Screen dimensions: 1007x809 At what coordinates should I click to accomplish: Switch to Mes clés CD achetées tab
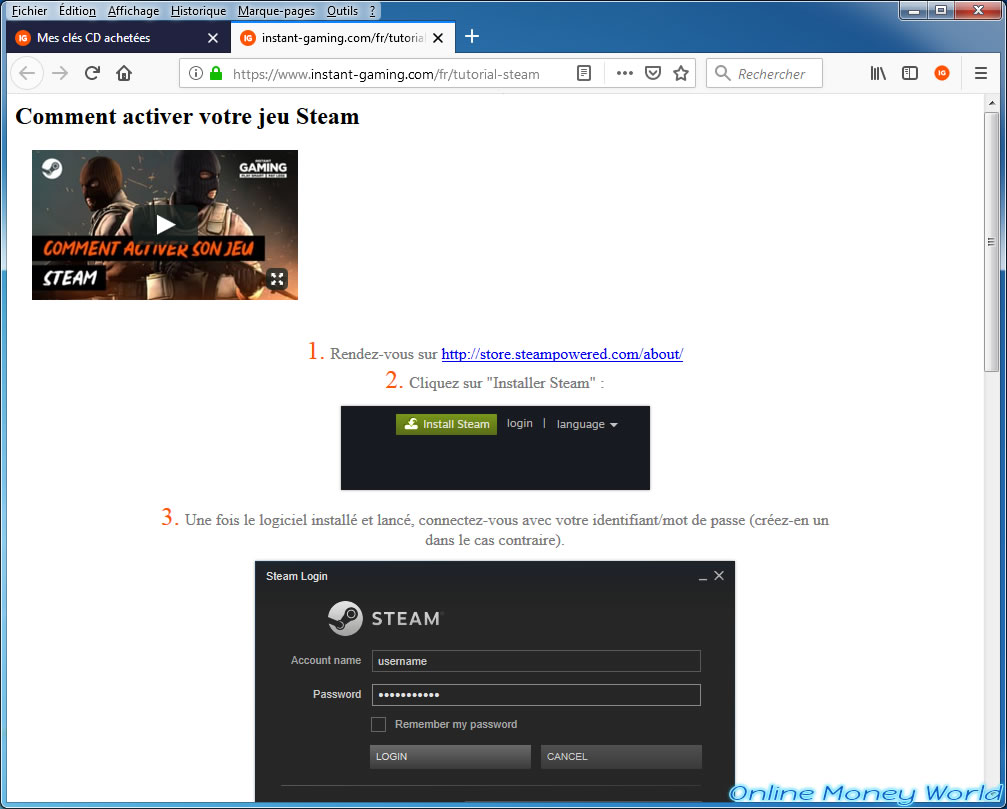[118, 38]
